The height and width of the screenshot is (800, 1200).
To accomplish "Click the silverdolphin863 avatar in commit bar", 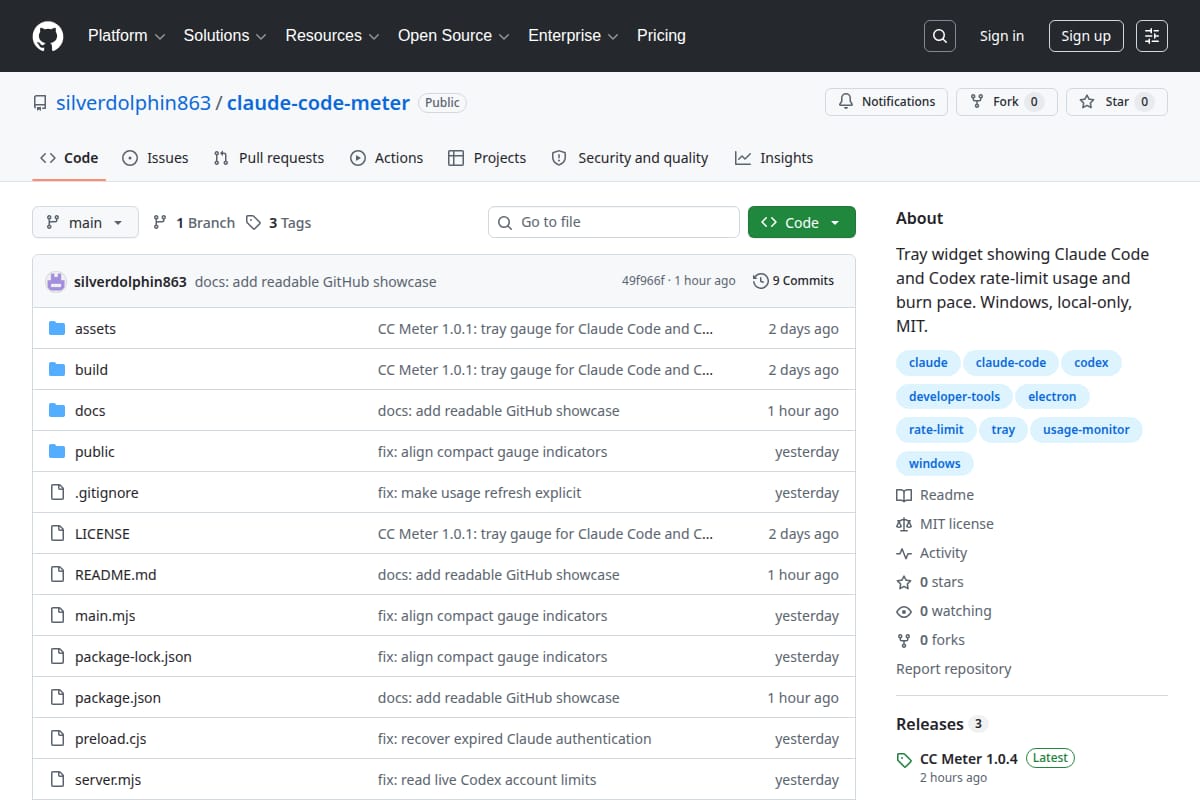I will (x=56, y=281).
